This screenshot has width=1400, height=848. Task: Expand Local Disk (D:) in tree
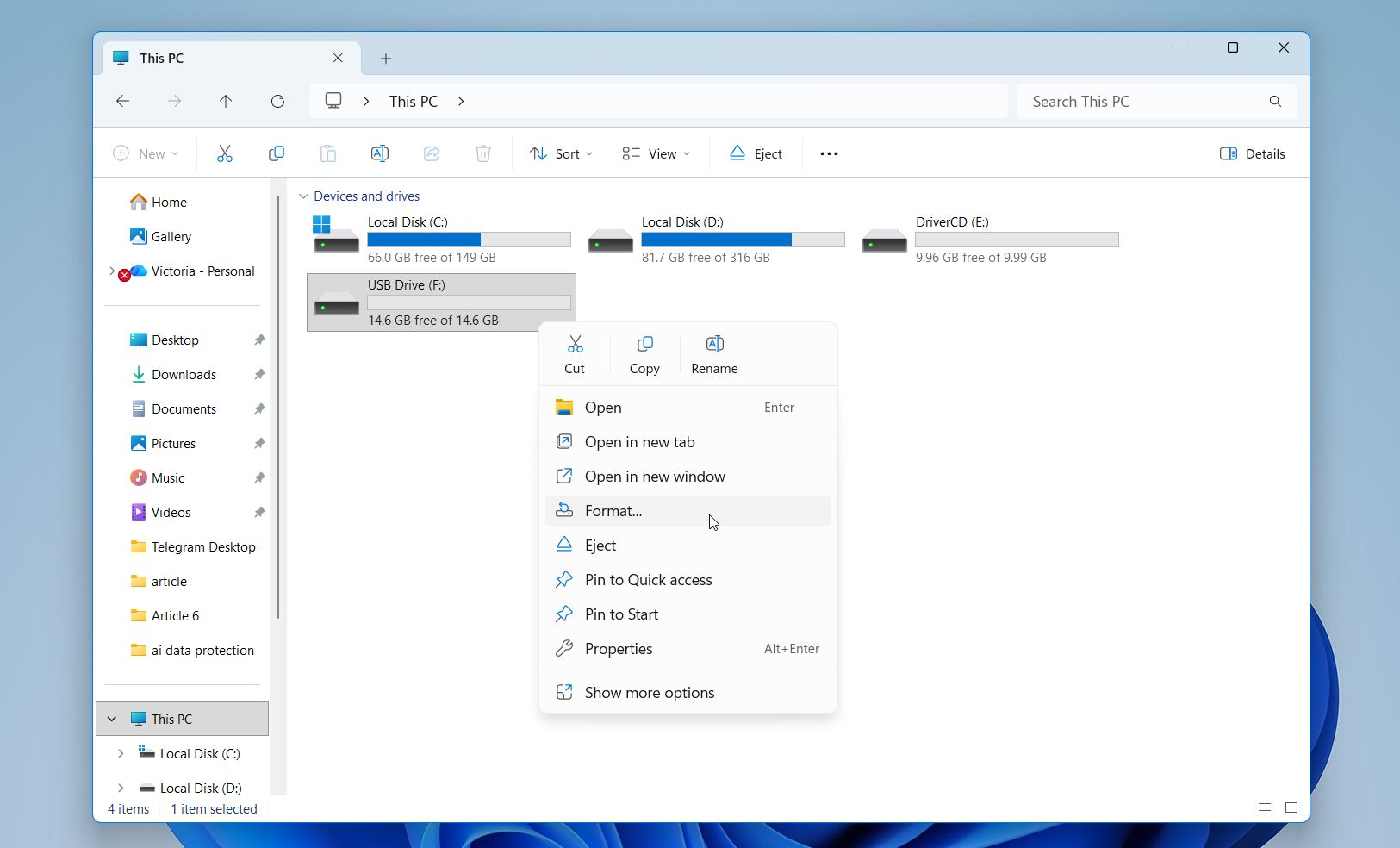(x=121, y=788)
